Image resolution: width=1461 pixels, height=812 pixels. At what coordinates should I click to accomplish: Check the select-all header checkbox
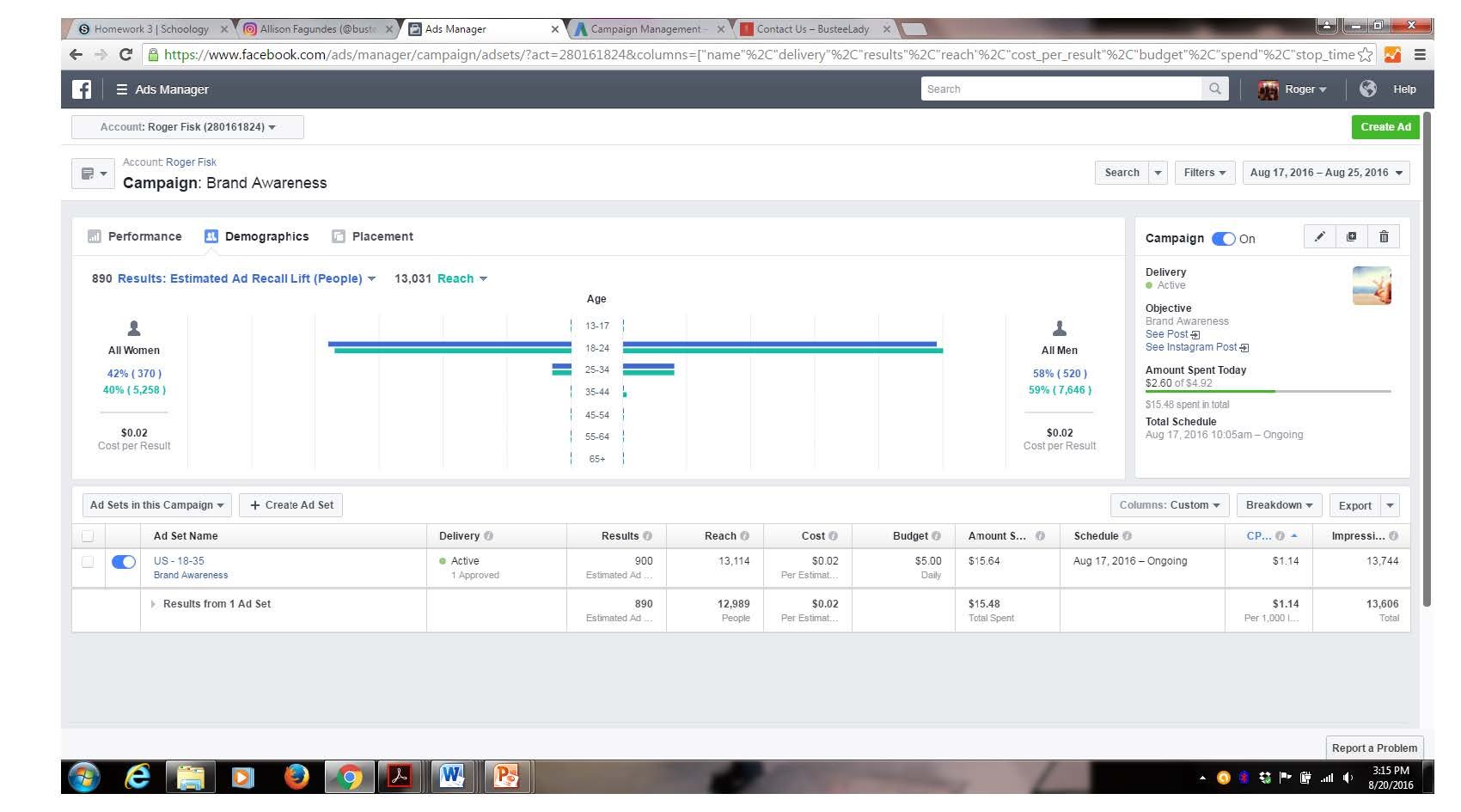point(88,536)
